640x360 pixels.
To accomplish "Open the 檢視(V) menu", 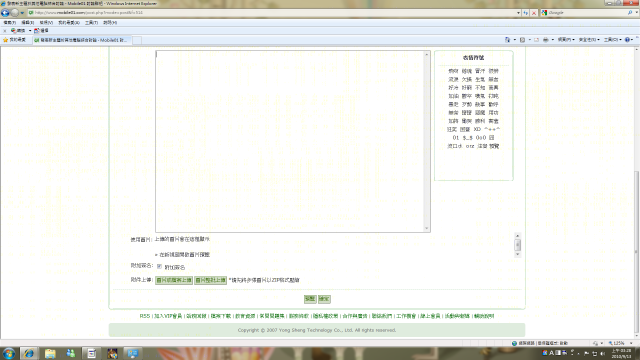I will [46, 22].
